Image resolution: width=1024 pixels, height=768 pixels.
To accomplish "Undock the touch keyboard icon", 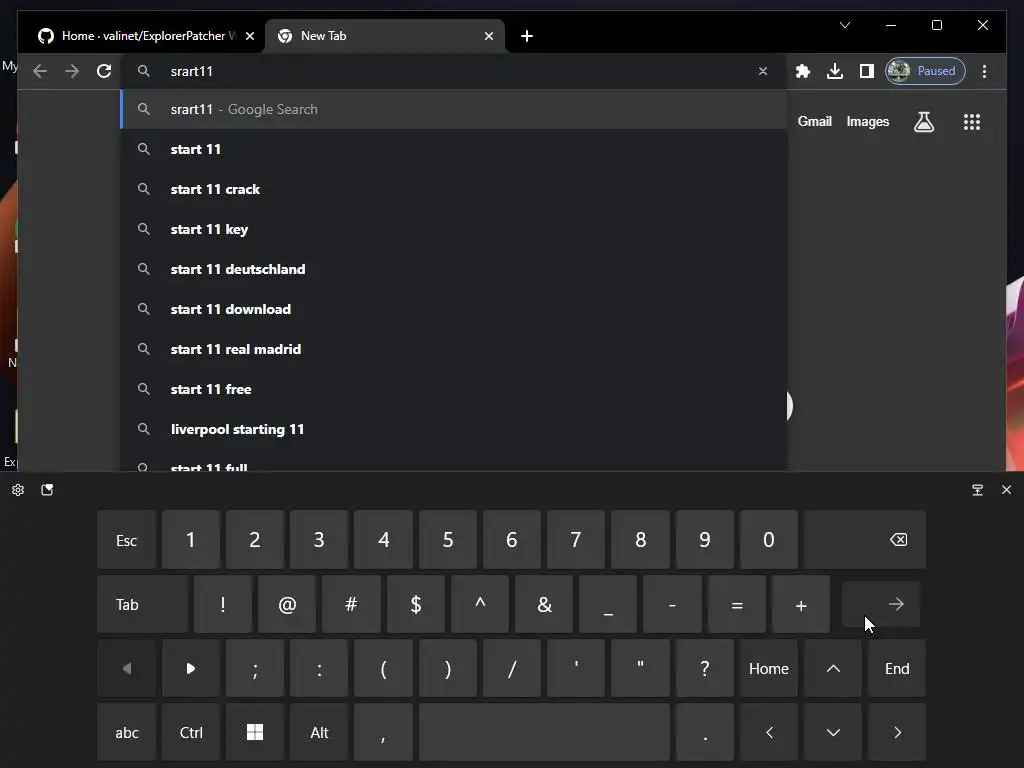I will 977,490.
